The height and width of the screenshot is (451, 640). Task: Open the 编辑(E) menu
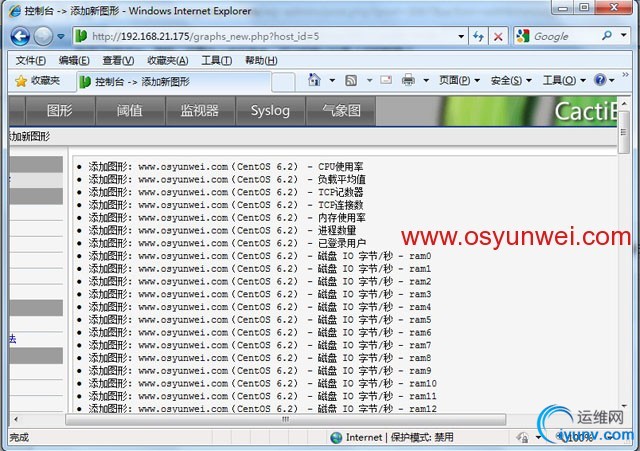(74, 61)
